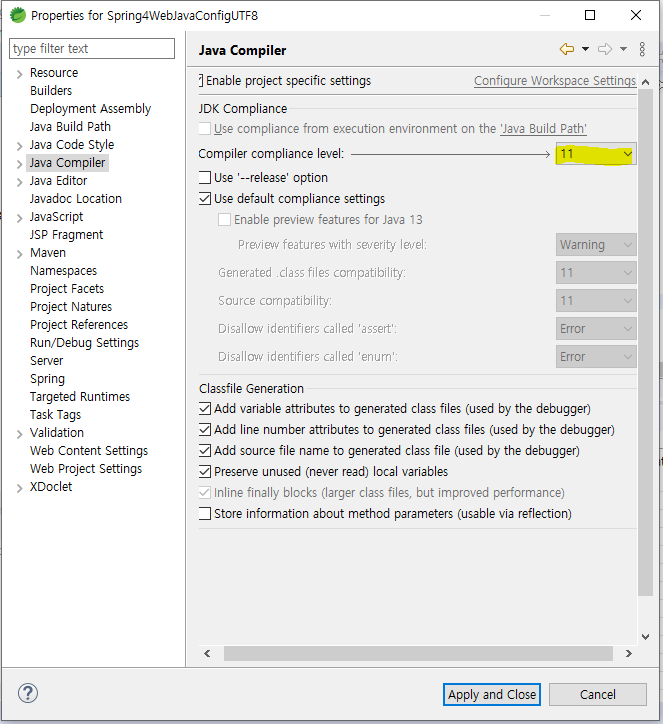Toggle Add line number attributes checkbox

(x=205, y=429)
